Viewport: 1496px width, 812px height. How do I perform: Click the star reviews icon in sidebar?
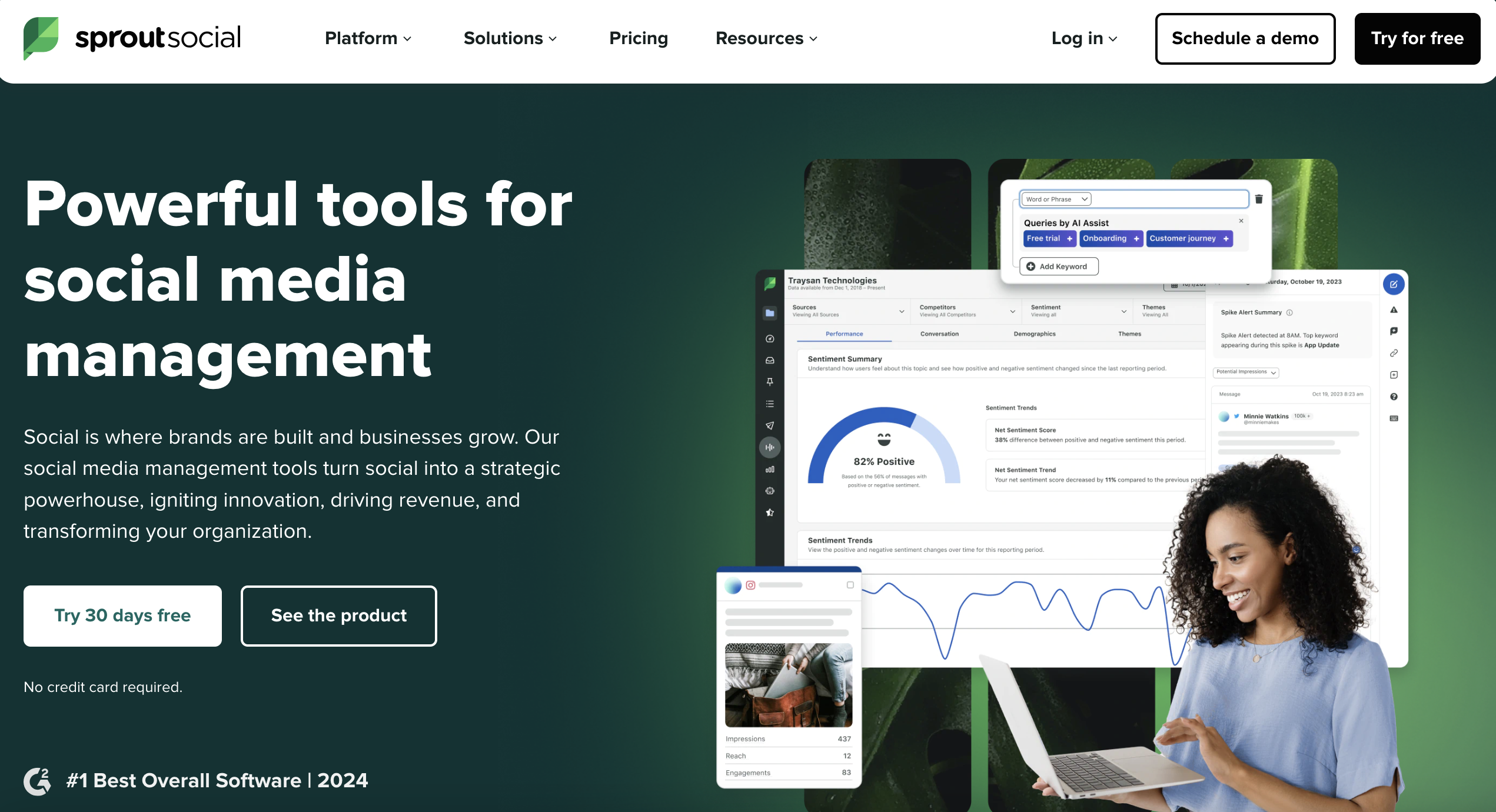pyautogui.click(x=770, y=513)
